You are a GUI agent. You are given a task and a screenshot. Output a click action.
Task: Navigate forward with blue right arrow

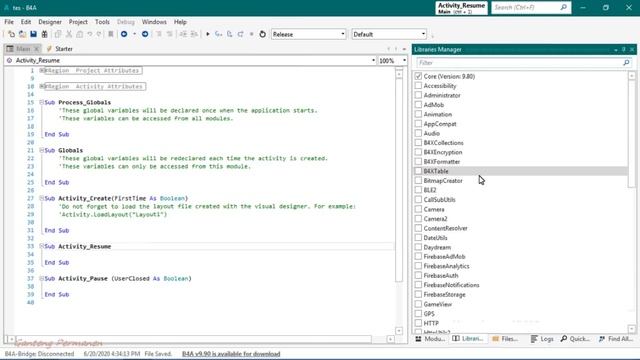145,34
